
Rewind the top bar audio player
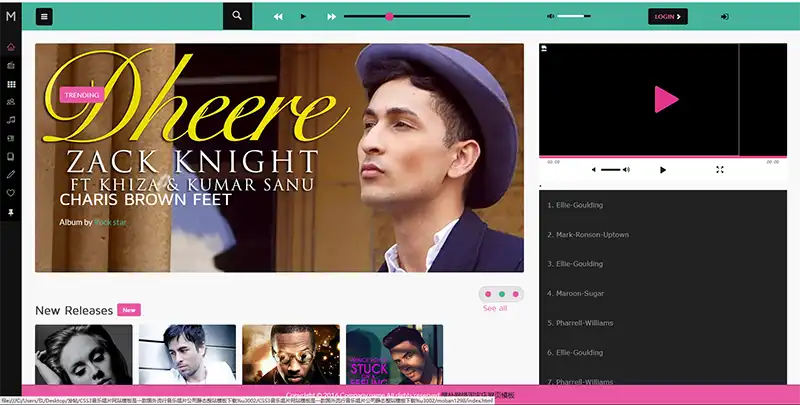[x=278, y=17]
